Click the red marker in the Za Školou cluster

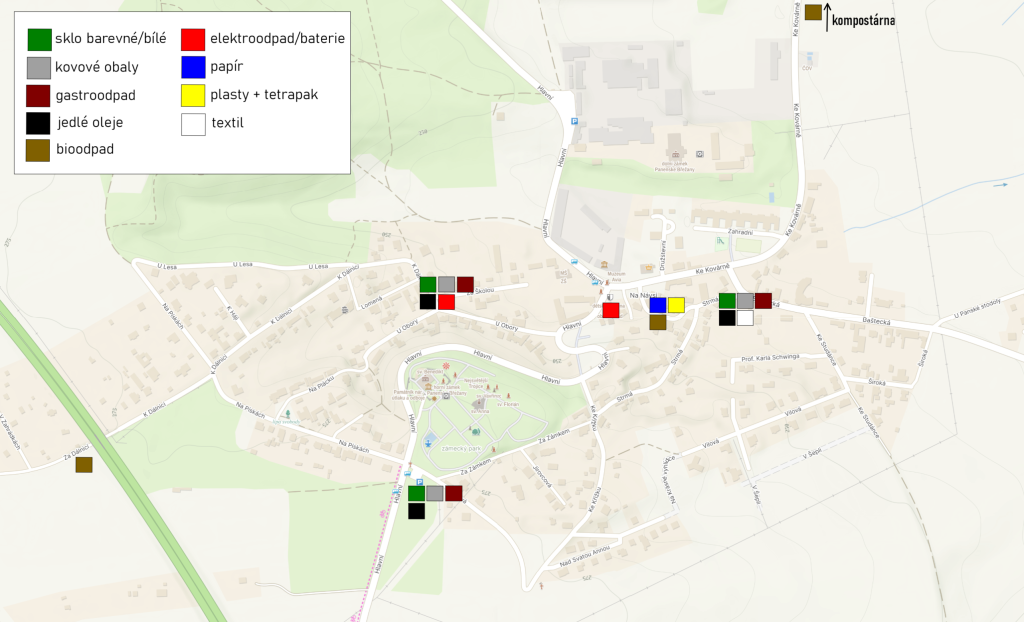coord(446,302)
